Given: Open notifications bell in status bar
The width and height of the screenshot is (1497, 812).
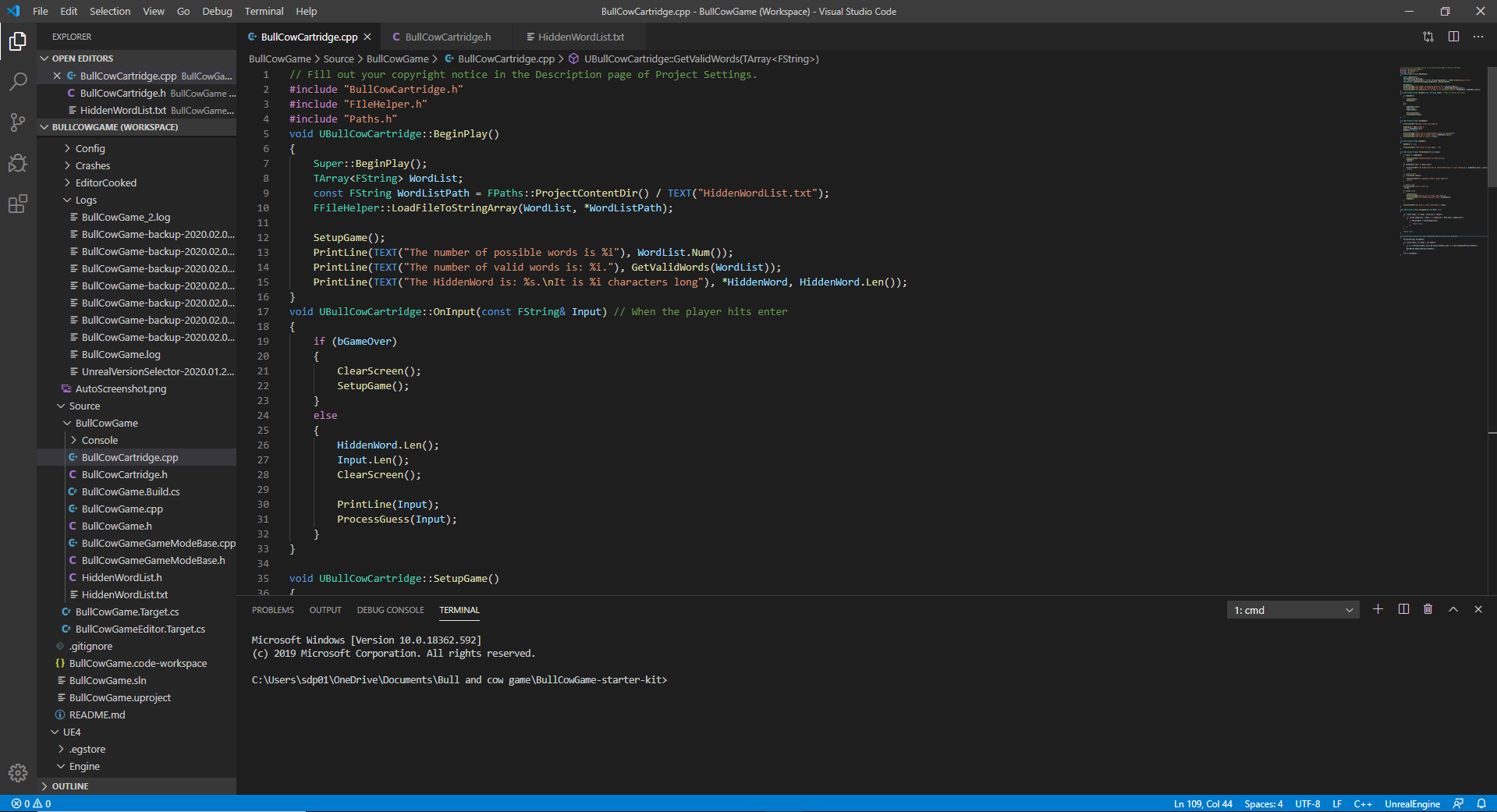Looking at the screenshot, I should tap(1481, 803).
